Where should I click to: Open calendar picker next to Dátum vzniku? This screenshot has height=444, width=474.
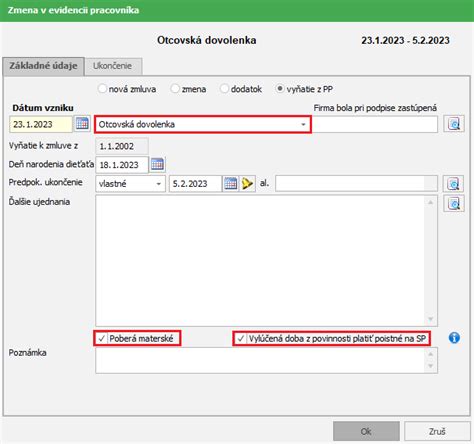click(x=82, y=124)
